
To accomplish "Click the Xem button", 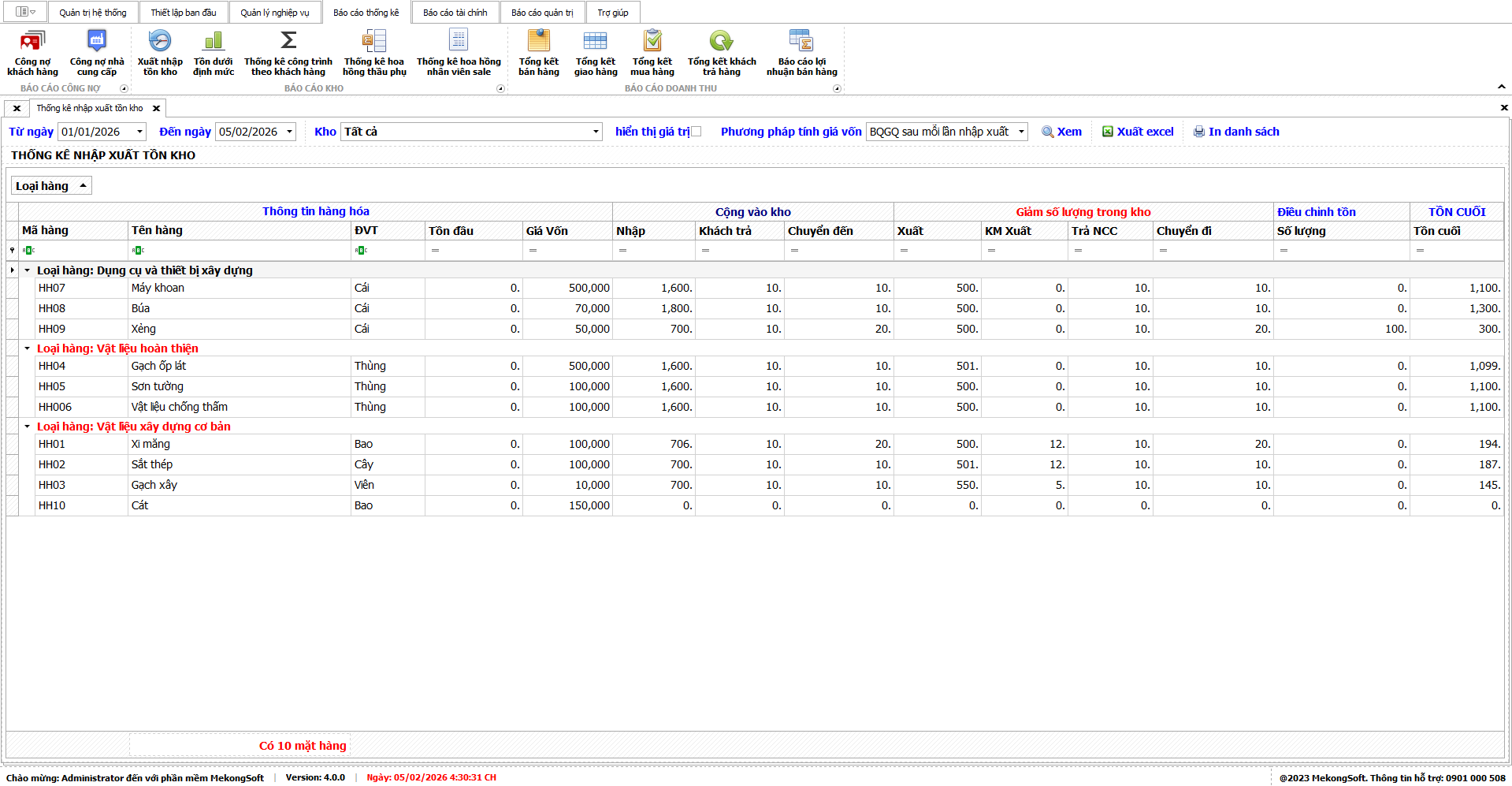I will point(1061,132).
